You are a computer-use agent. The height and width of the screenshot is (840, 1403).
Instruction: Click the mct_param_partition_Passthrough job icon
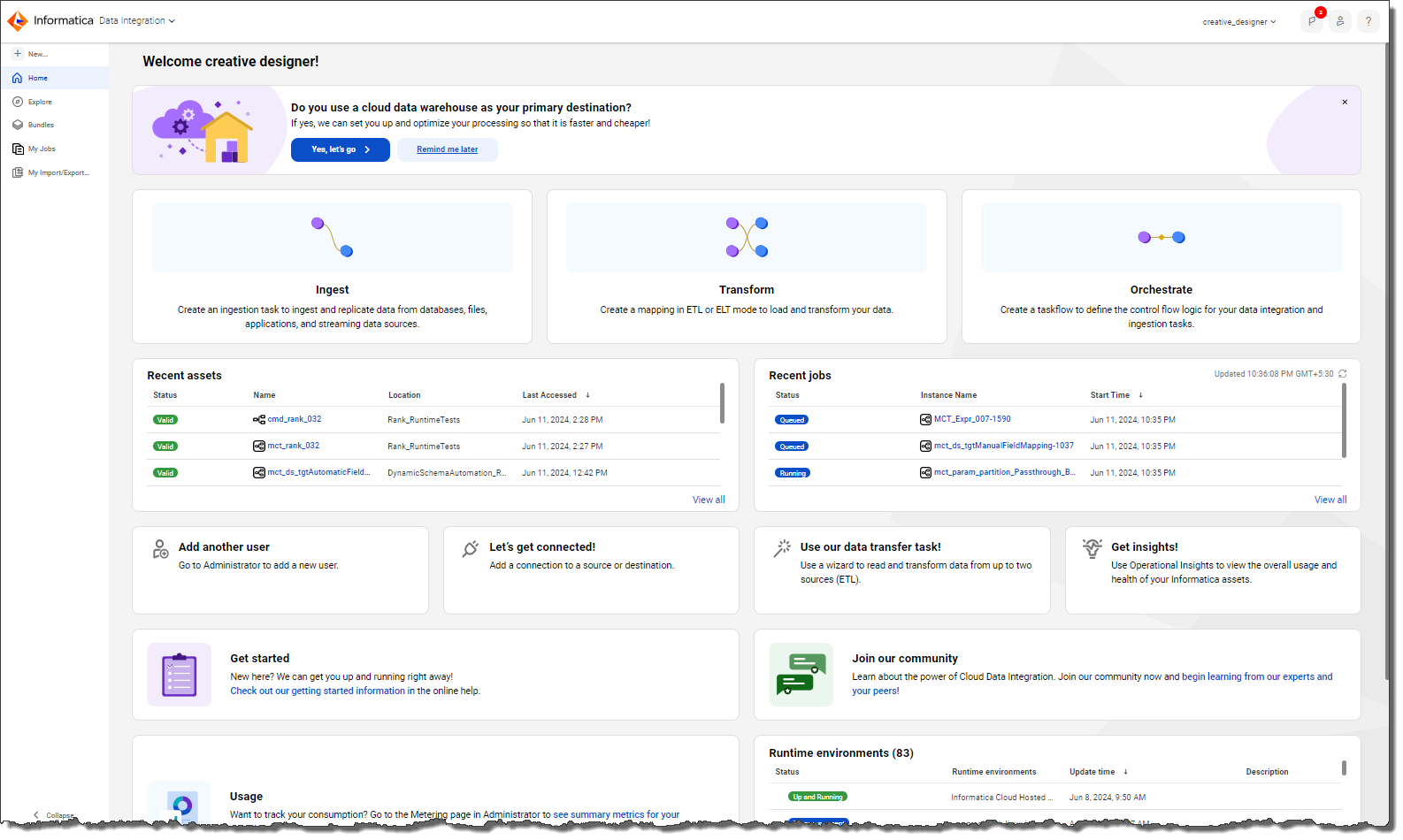point(925,473)
